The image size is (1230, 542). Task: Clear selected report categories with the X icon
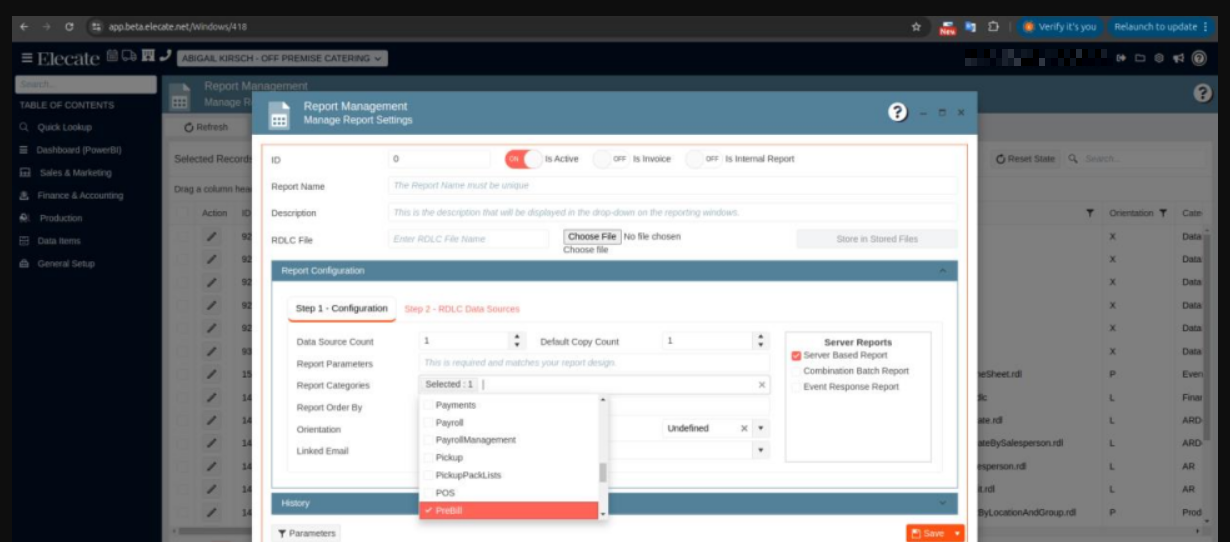762,385
